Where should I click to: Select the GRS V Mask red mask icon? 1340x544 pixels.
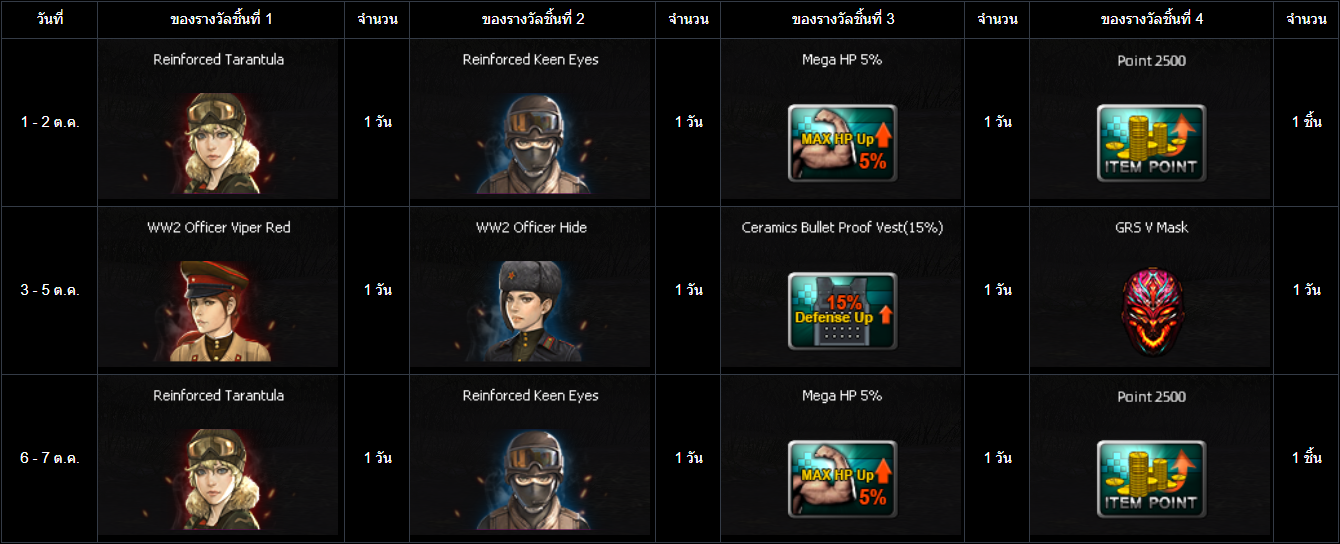pyautogui.click(x=1152, y=311)
